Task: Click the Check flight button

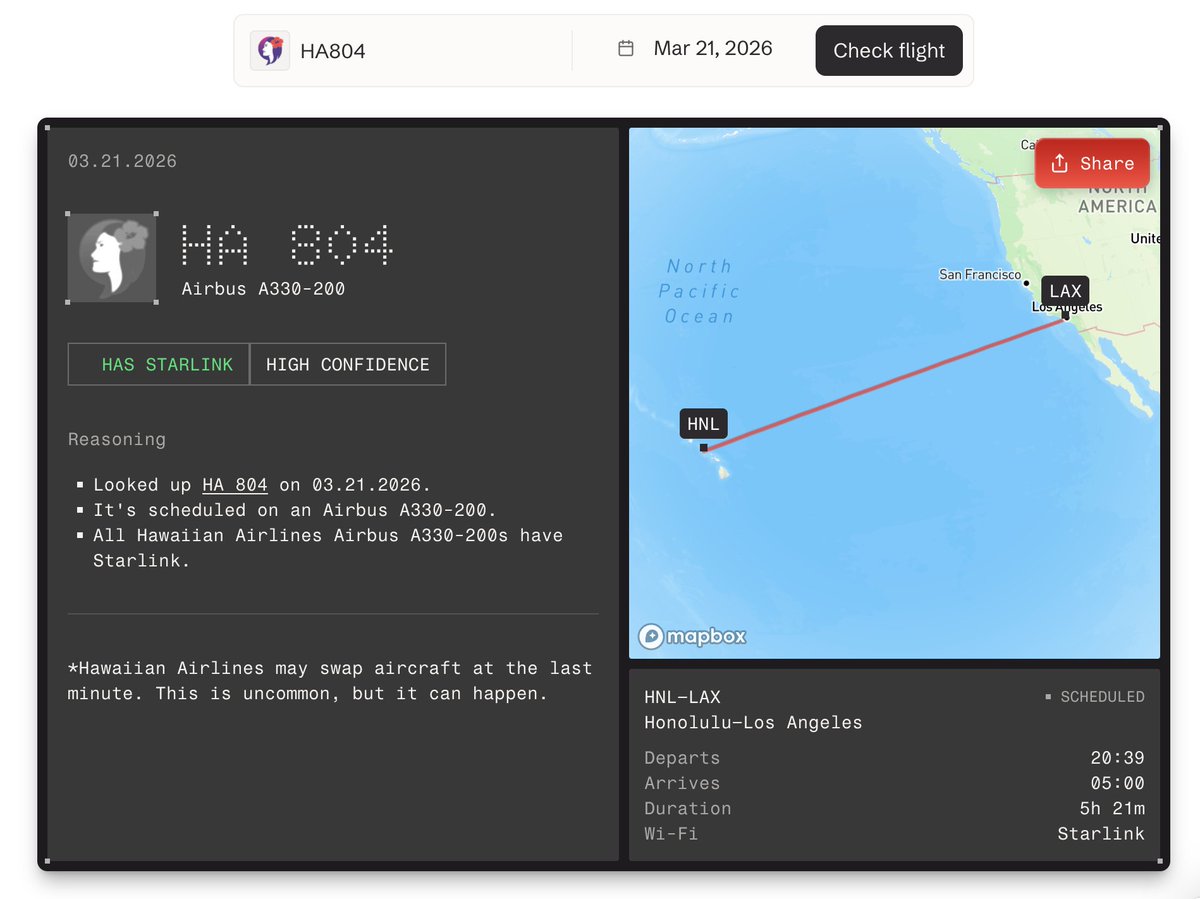Action: pyautogui.click(x=889, y=50)
